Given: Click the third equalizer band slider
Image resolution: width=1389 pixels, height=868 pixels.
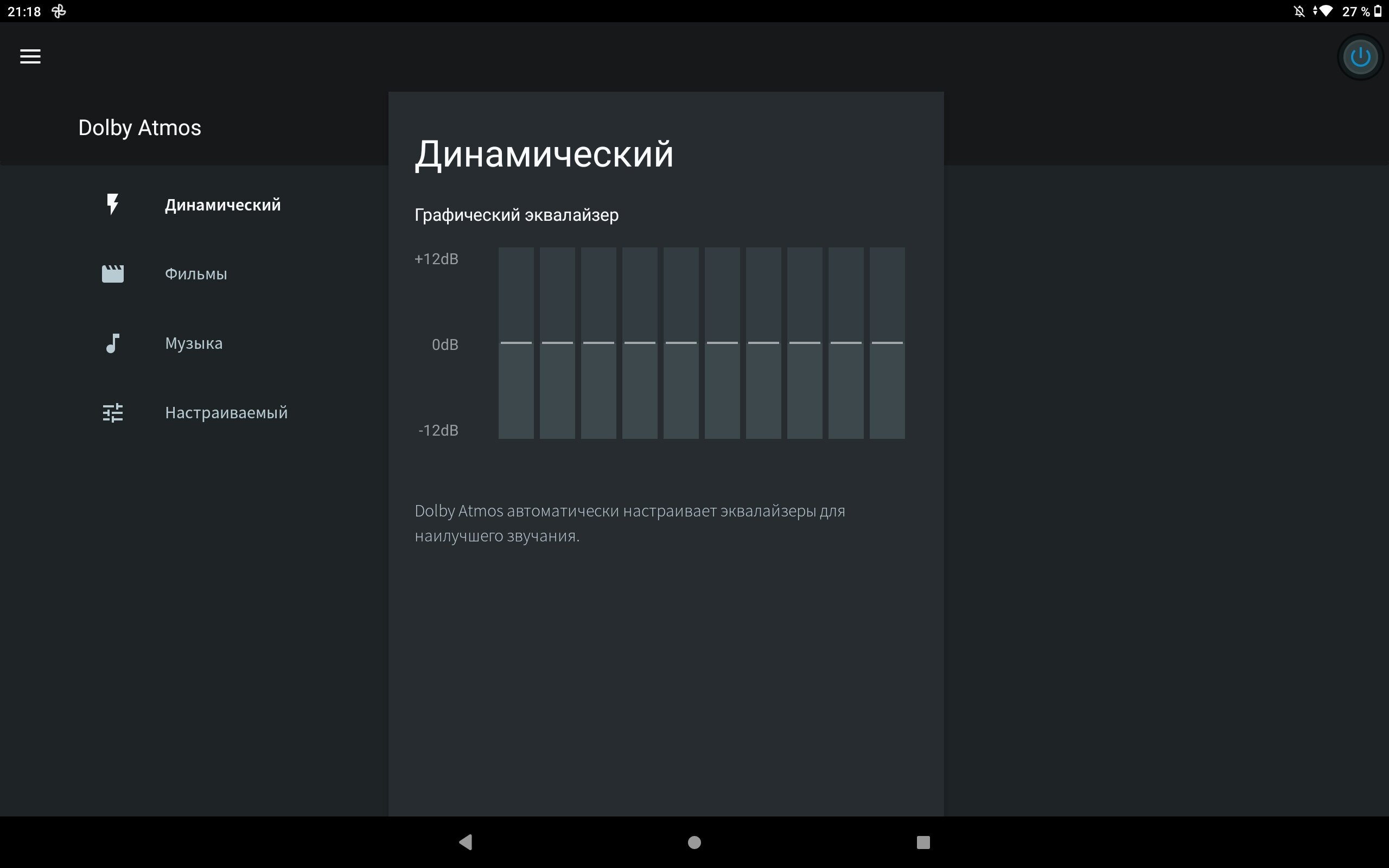Looking at the screenshot, I should click(598, 343).
